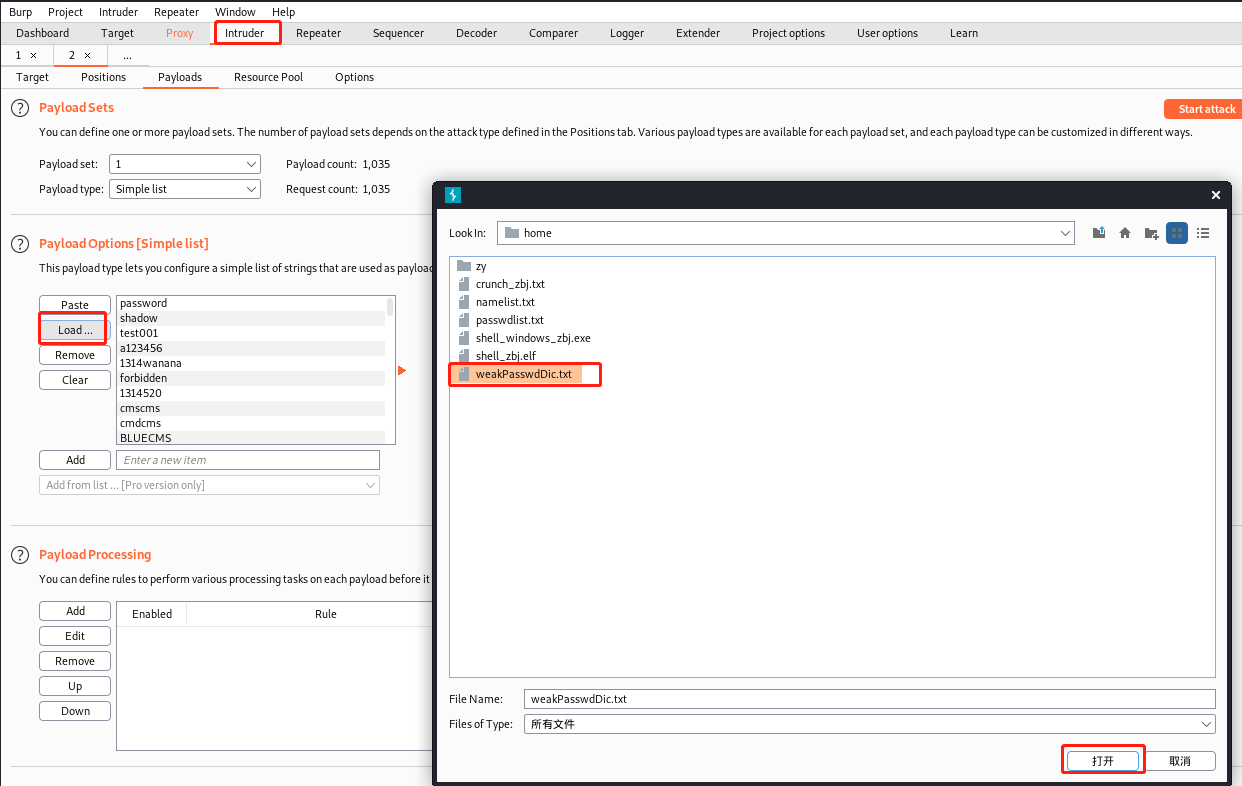Click Remove button in Payload Options
This screenshot has height=786, width=1242.
(75, 355)
